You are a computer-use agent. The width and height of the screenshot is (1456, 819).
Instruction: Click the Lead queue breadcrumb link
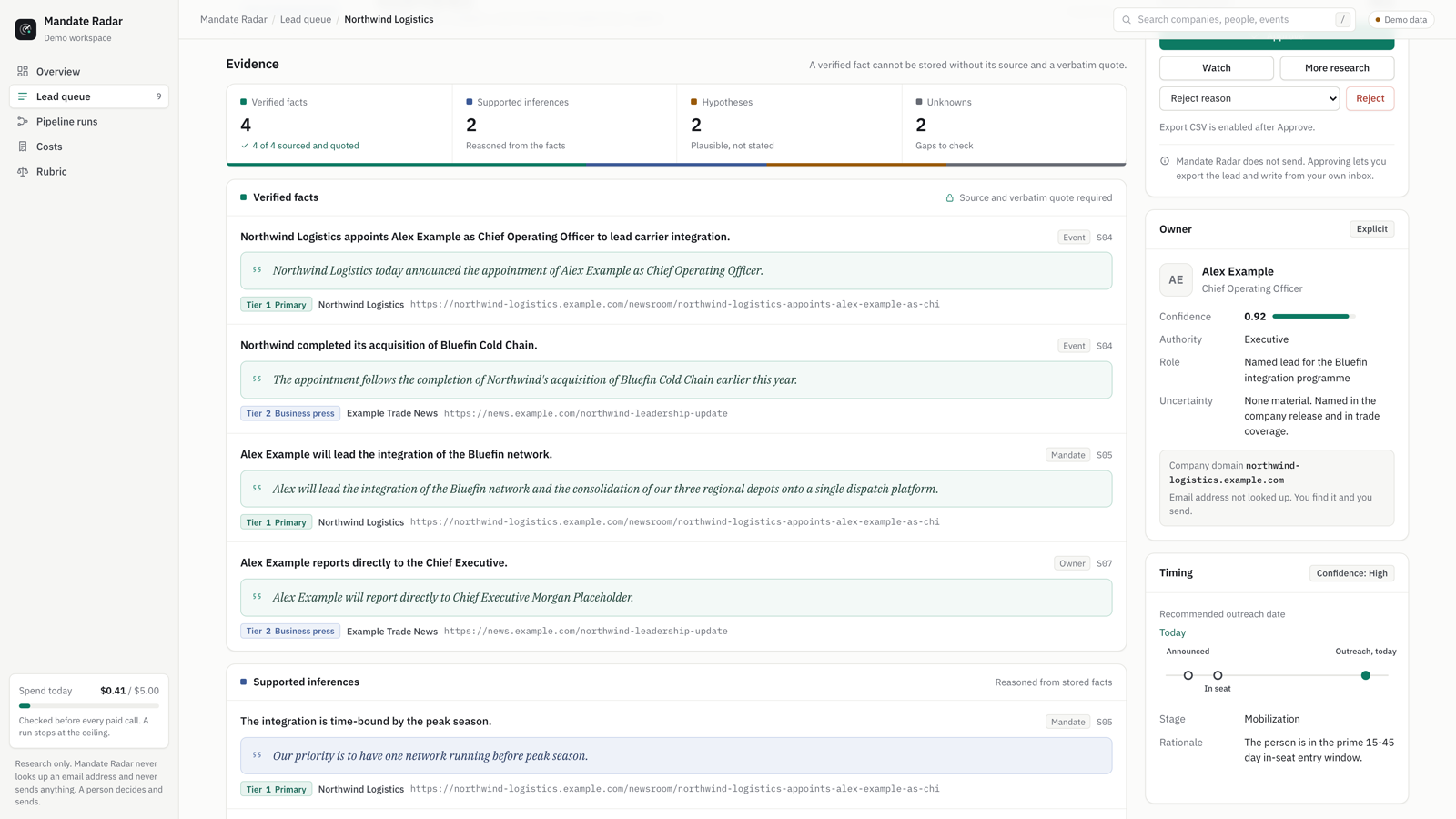pyautogui.click(x=306, y=19)
